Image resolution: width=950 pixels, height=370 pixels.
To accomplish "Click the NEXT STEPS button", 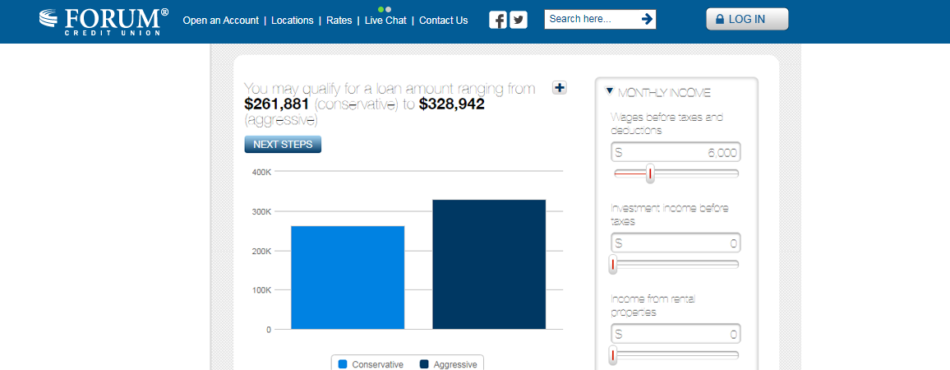I will point(283,145).
